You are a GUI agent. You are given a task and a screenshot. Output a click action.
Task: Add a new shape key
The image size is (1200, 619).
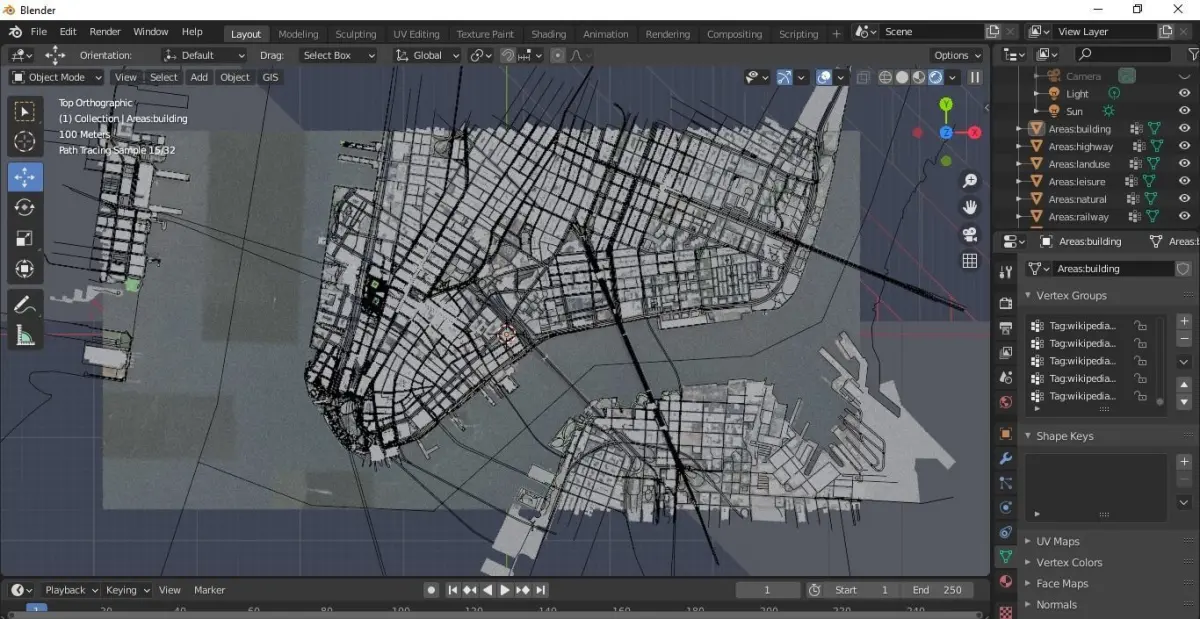coord(1184,462)
